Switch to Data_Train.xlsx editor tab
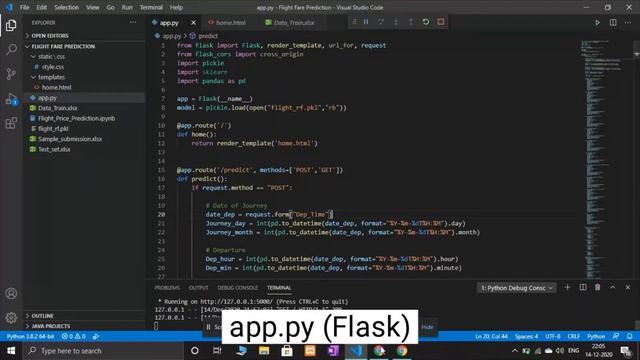This screenshot has width=640, height=360. (x=294, y=22)
